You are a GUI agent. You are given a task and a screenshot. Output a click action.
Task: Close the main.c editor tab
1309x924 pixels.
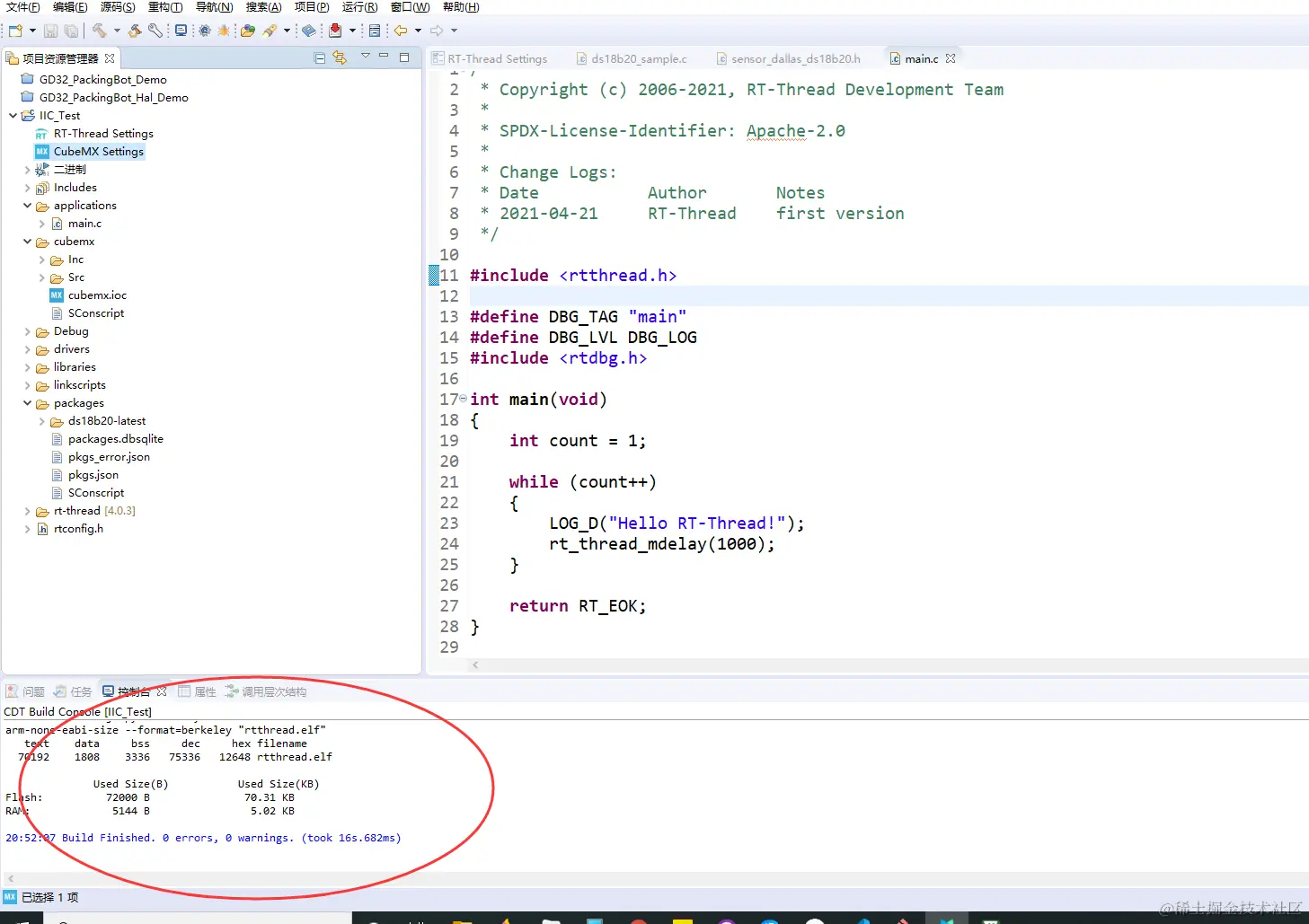(951, 58)
